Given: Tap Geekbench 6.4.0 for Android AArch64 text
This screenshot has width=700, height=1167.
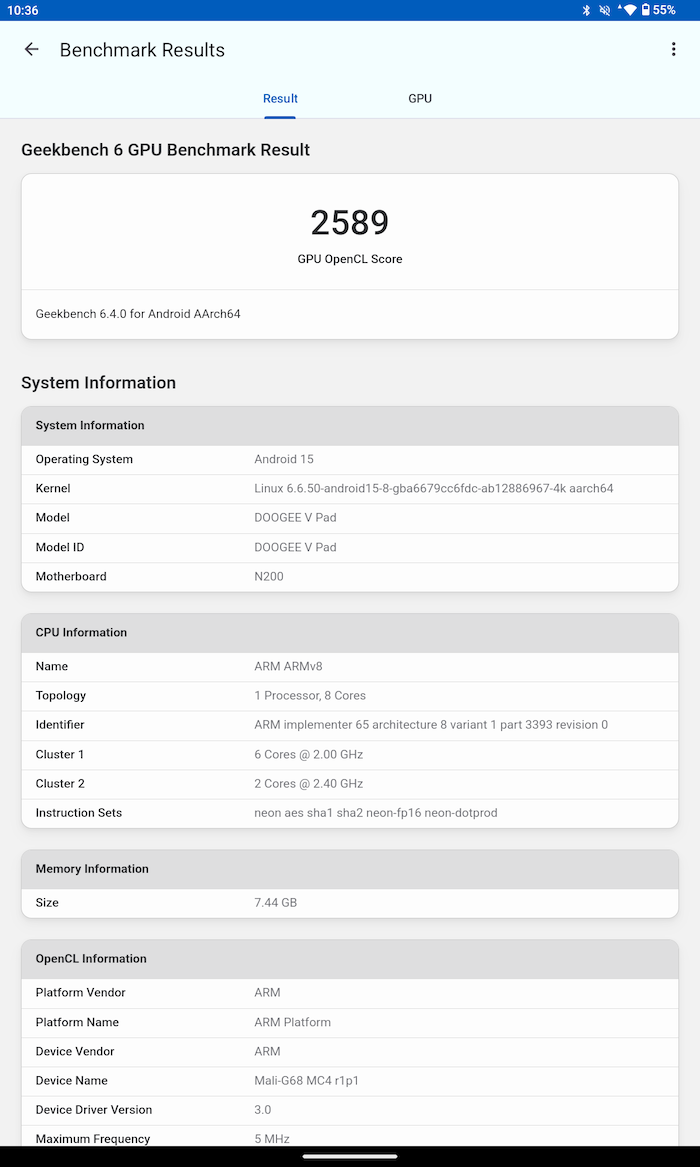Looking at the screenshot, I should [x=138, y=314].
